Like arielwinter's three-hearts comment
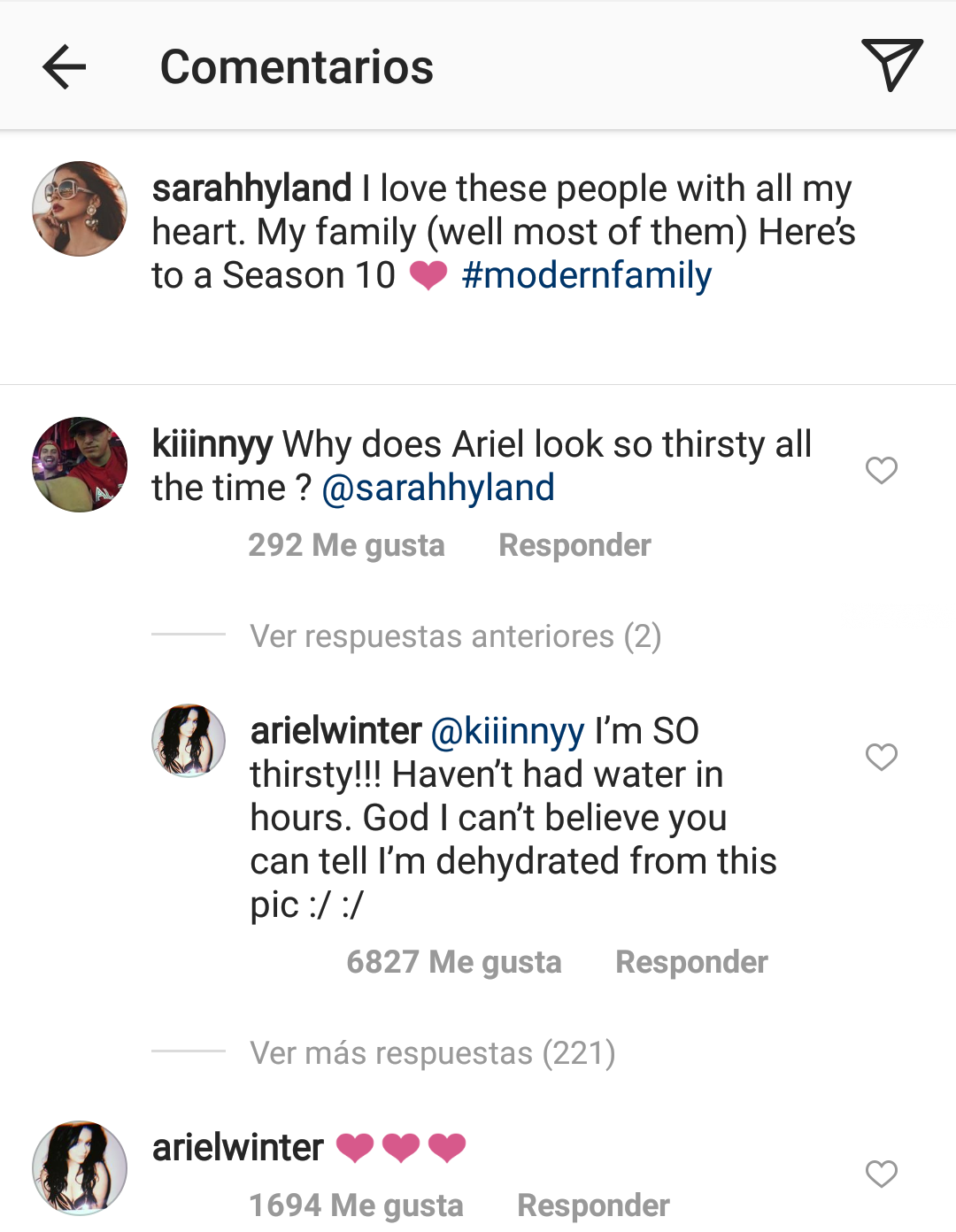Image resolution: width=956 pixels, height=1232 pixels. pyautogui.click(x=881, y=1174)
